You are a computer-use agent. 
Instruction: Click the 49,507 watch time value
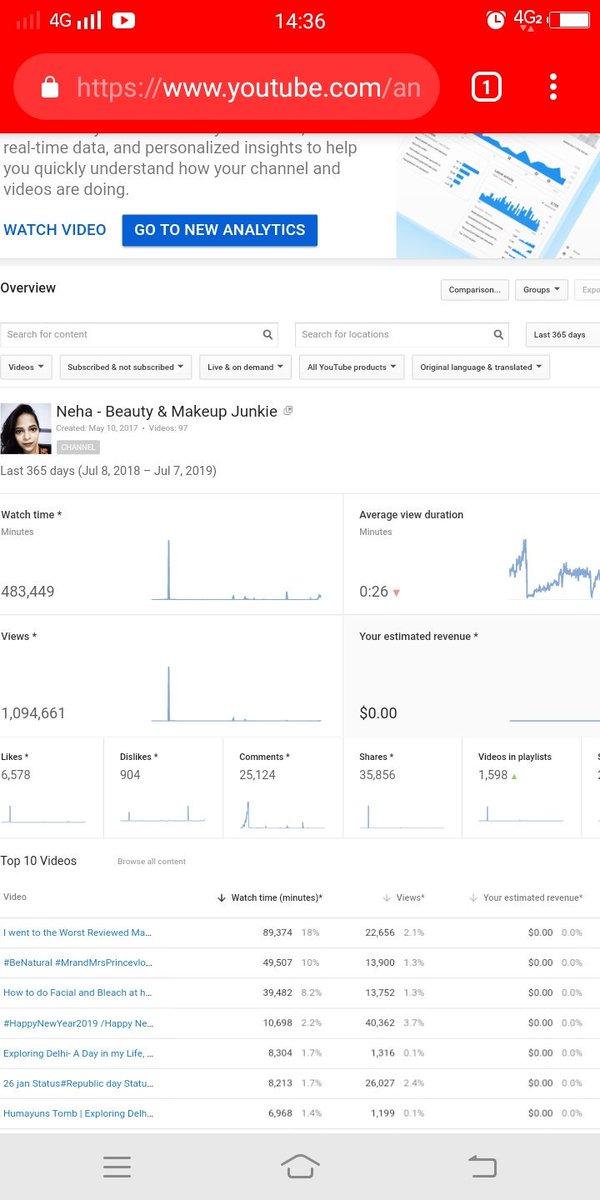(278, 962)
